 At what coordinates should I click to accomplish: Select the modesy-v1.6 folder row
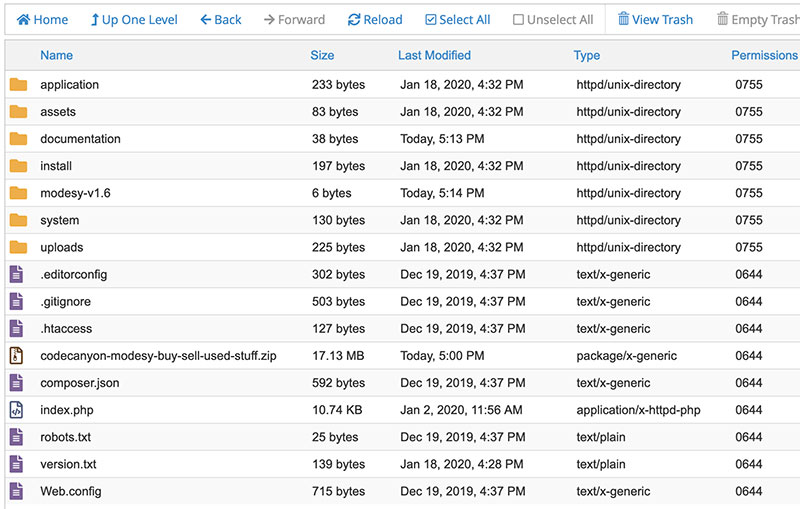coord(75,193)
